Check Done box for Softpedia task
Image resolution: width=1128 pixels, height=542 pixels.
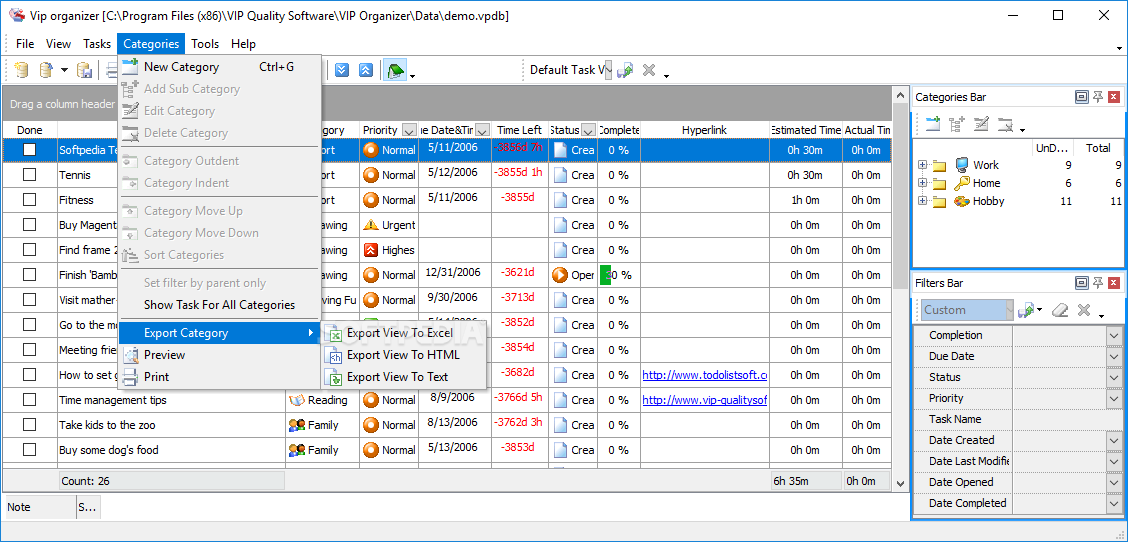click(x=29, y=150)
